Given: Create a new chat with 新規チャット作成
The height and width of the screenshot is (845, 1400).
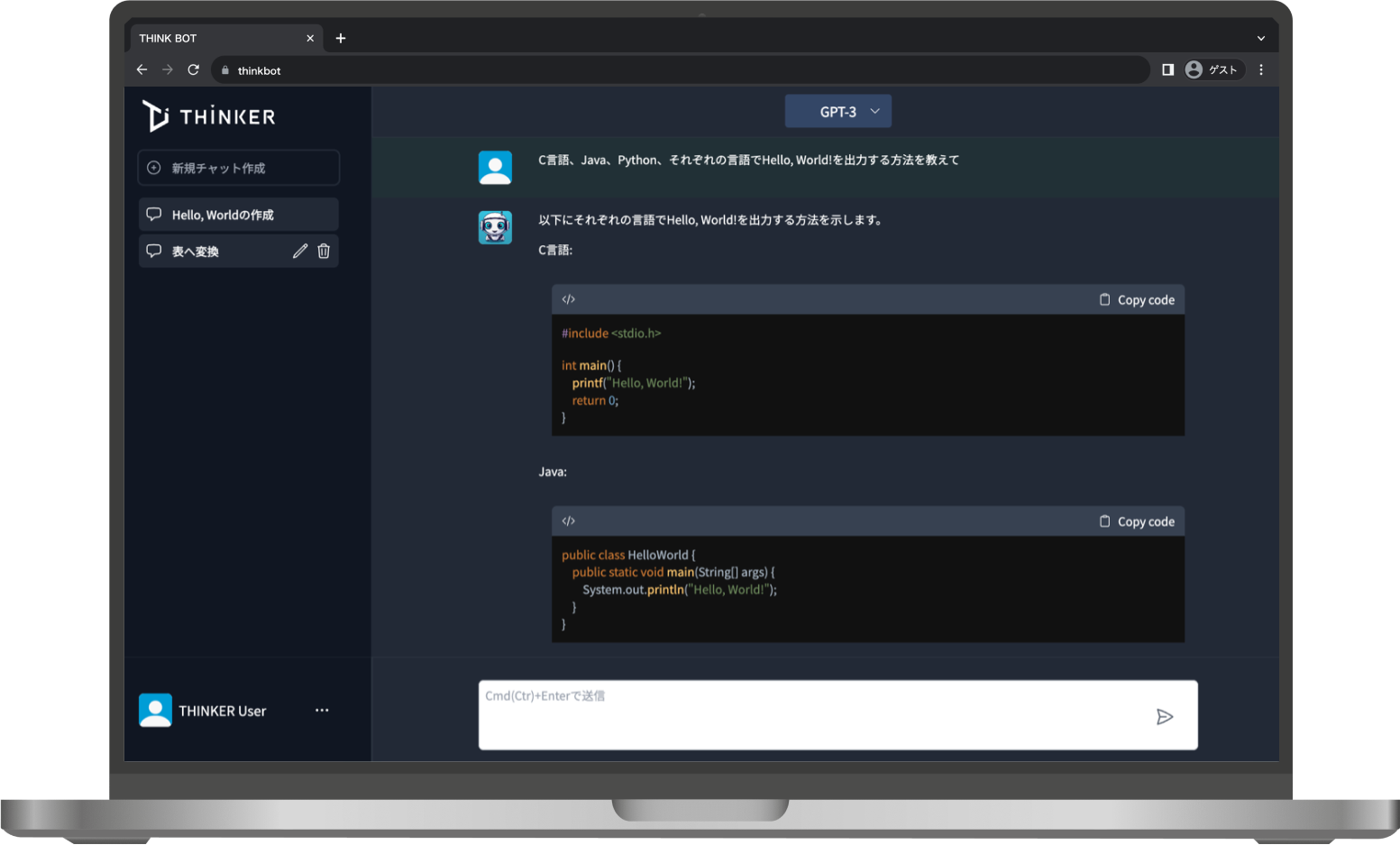Looking at the screenshot, I should tap(238, 168).
